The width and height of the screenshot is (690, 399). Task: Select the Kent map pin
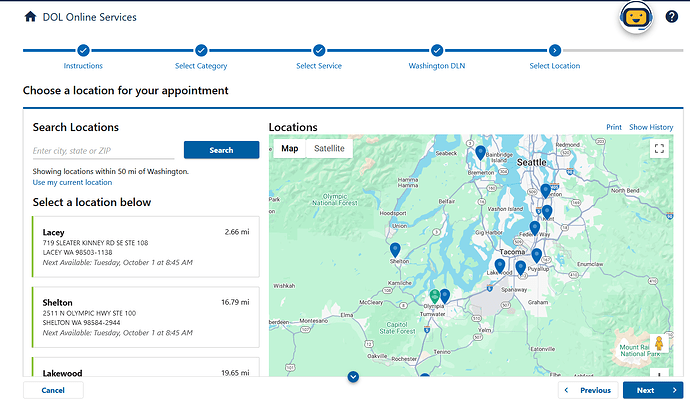click(547, 212)
